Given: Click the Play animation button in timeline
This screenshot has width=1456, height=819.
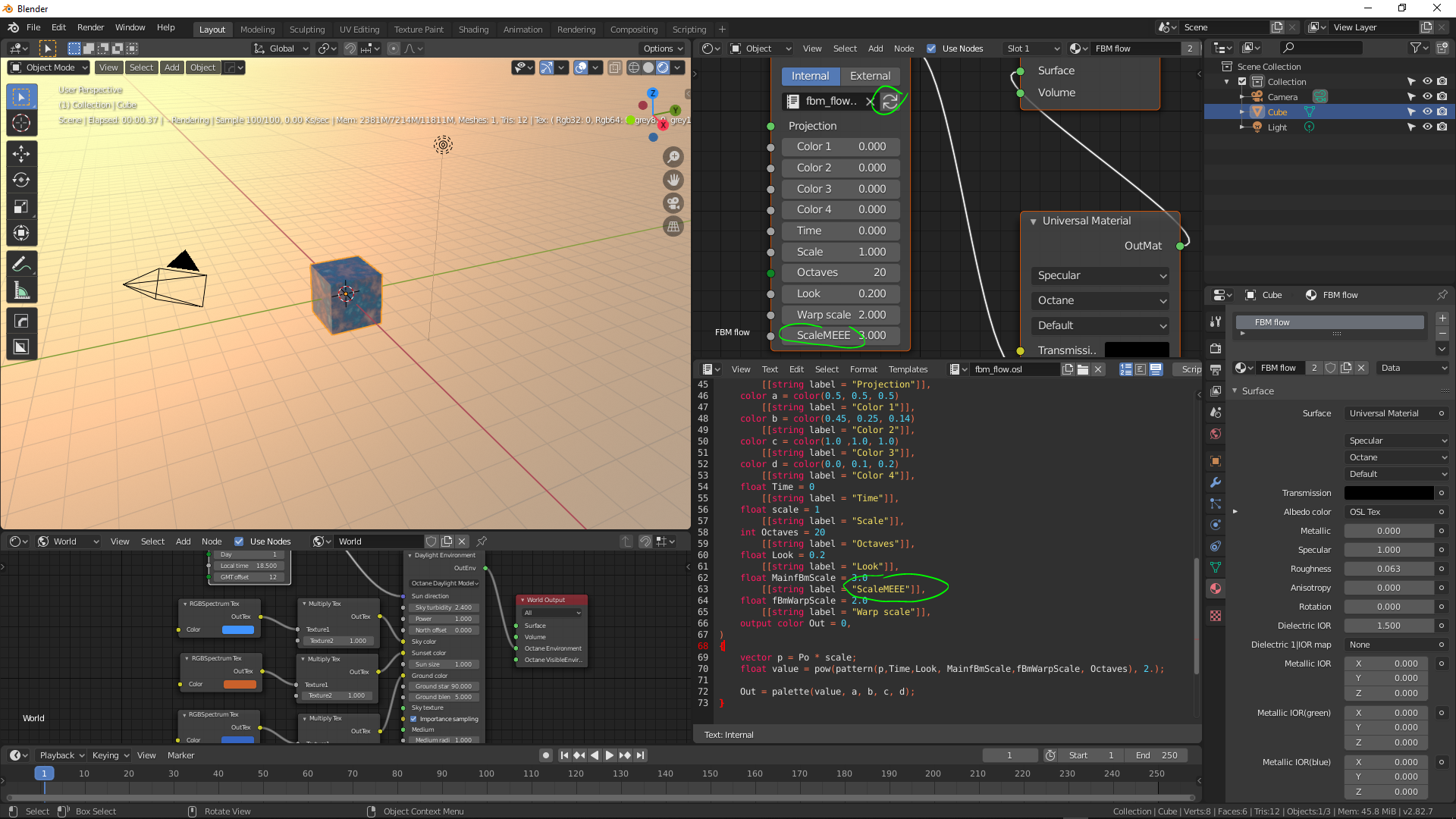Looking at the screenshot, I should 609,755.
